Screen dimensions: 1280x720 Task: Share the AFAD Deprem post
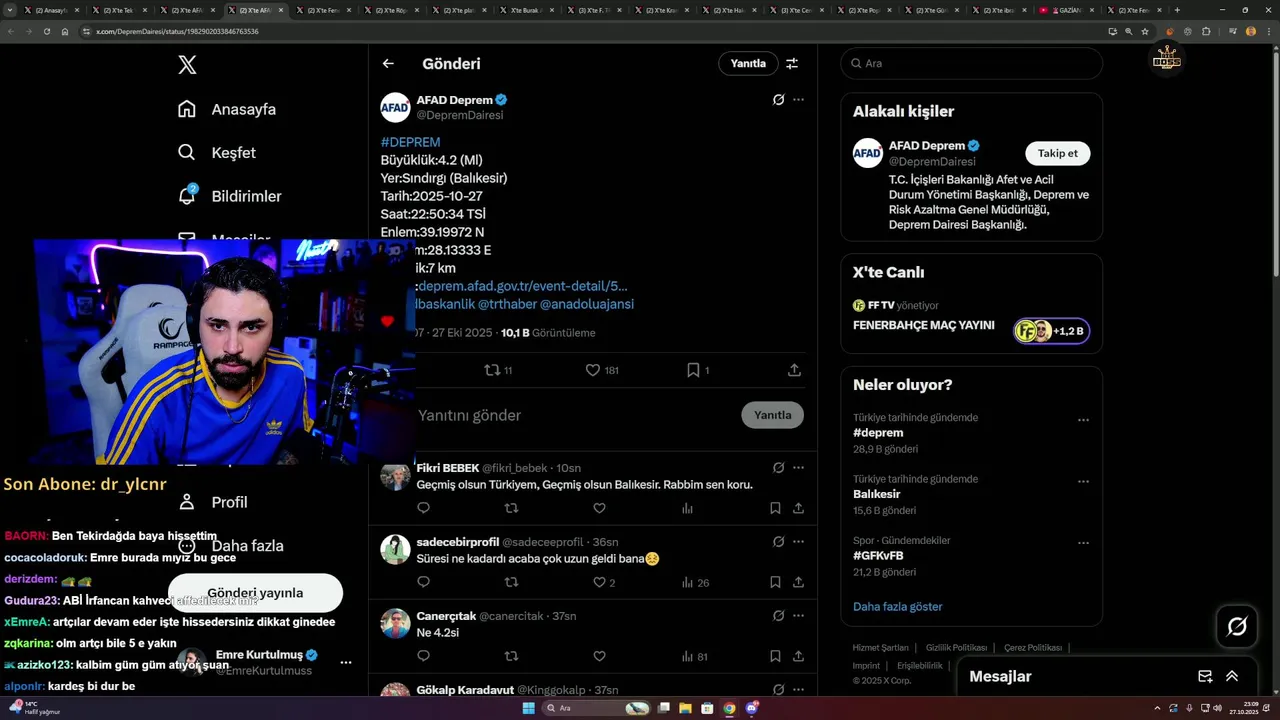(x=794, y=370)
